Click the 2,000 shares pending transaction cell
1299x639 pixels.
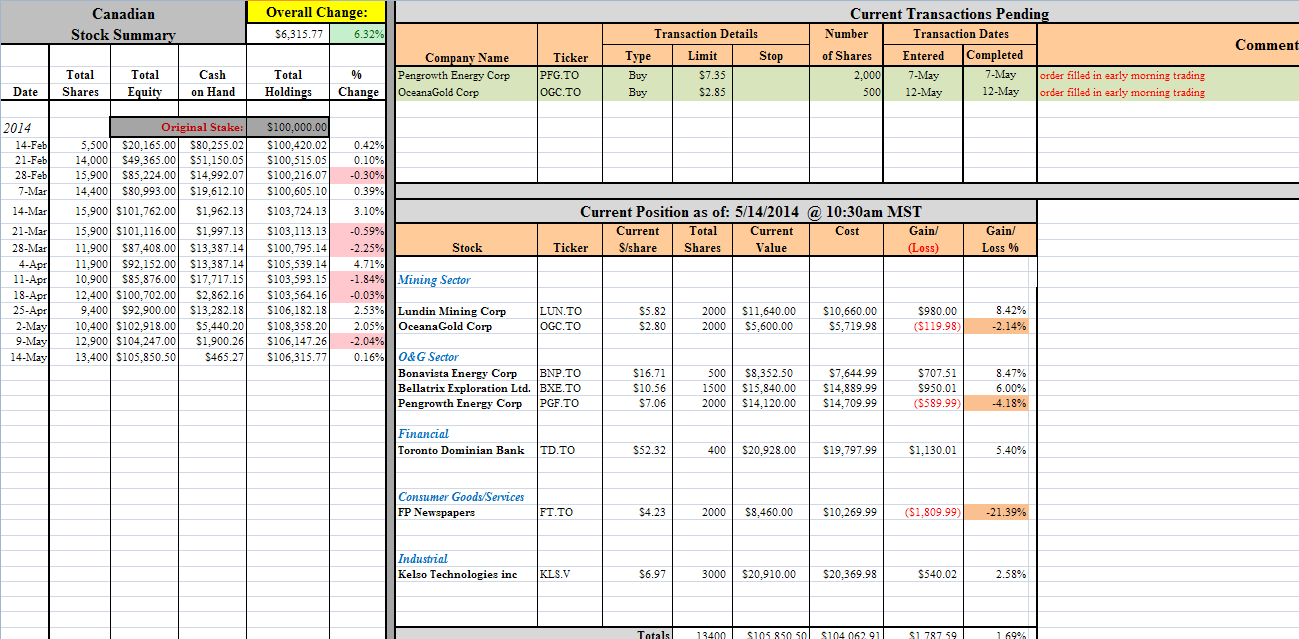pyautogui.click(x=846, y=75)
